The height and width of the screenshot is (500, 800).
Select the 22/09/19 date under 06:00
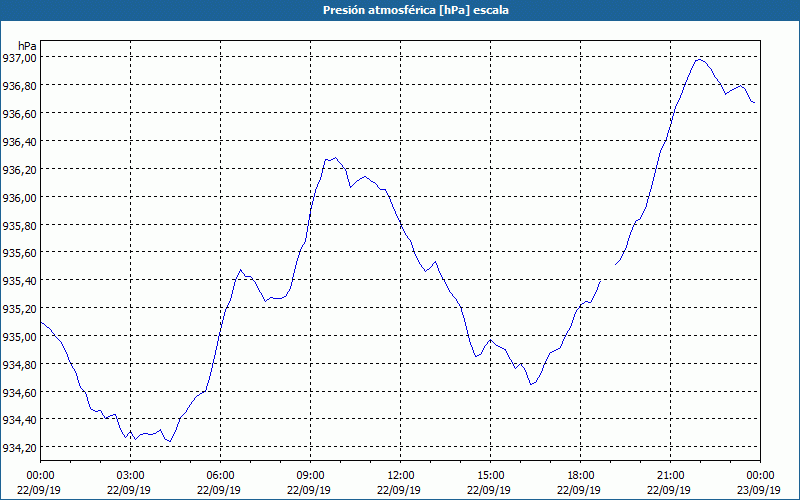coord(219,490)
